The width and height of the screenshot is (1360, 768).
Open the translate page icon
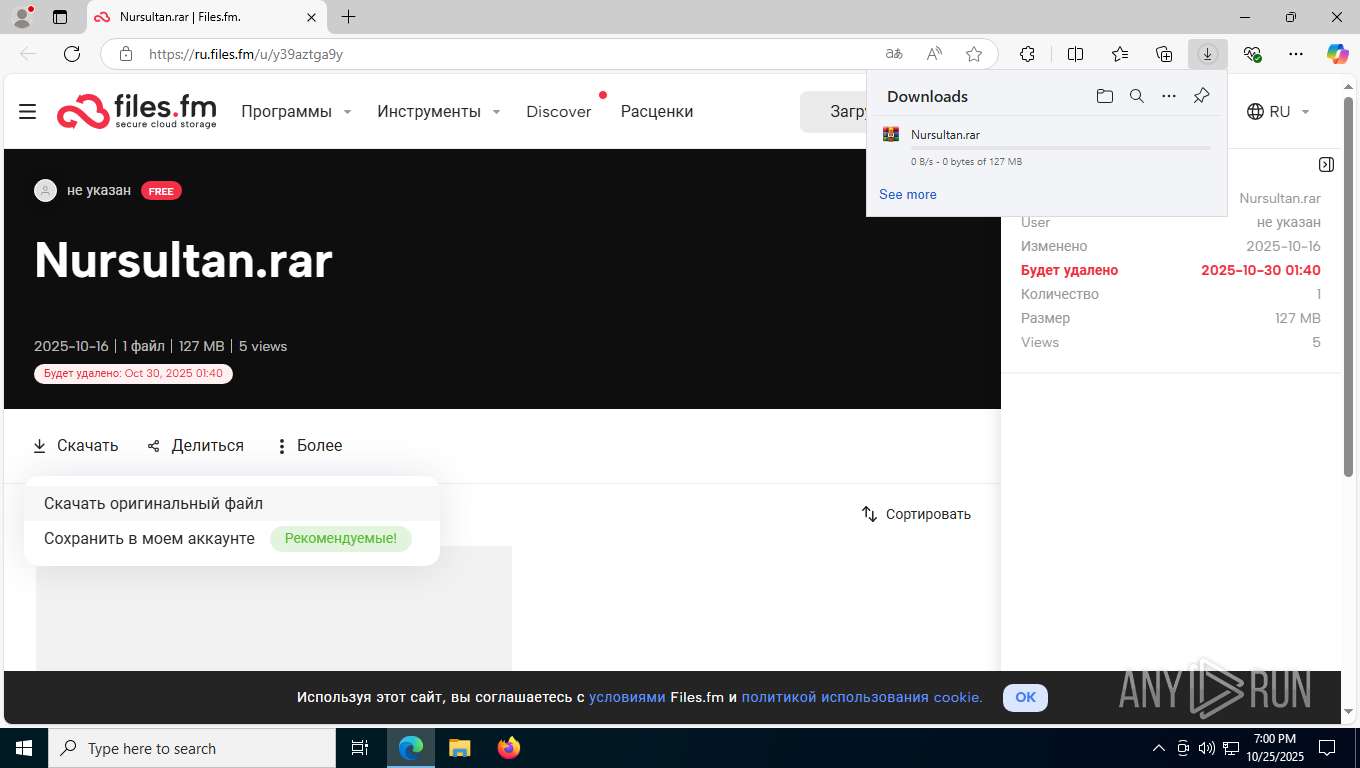coord(894,54)
